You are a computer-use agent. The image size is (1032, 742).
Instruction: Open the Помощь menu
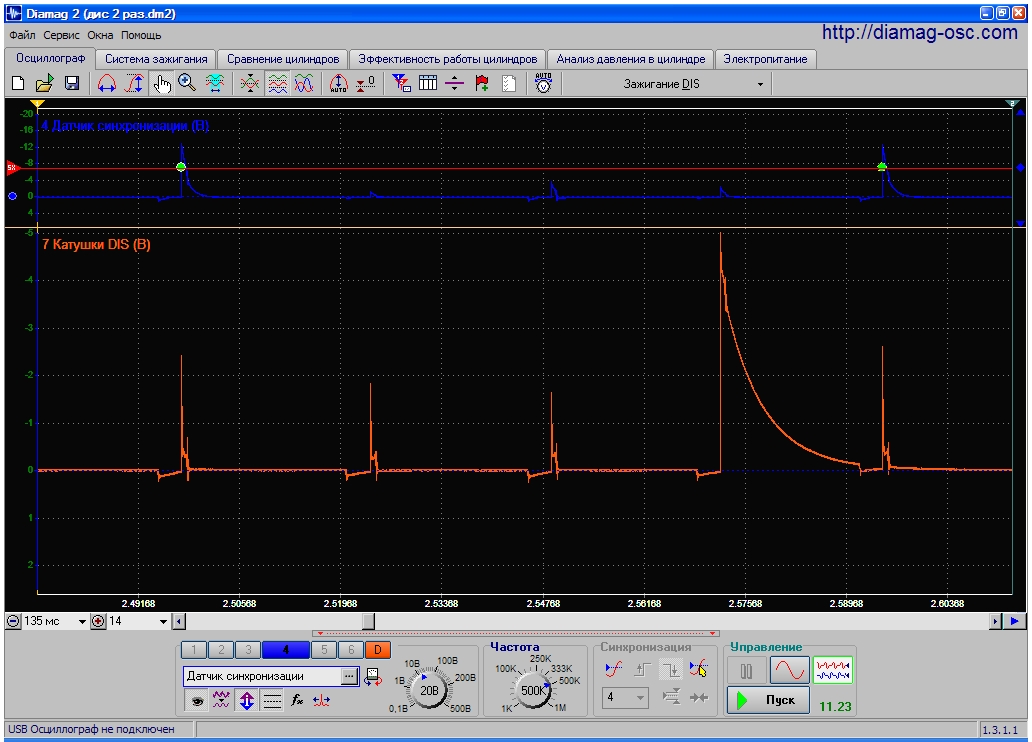[141, 36]
